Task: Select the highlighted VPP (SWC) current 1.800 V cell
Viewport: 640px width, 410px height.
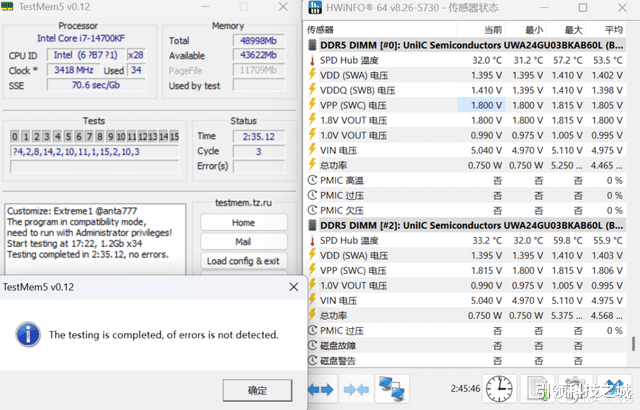Action: (481, 105)
